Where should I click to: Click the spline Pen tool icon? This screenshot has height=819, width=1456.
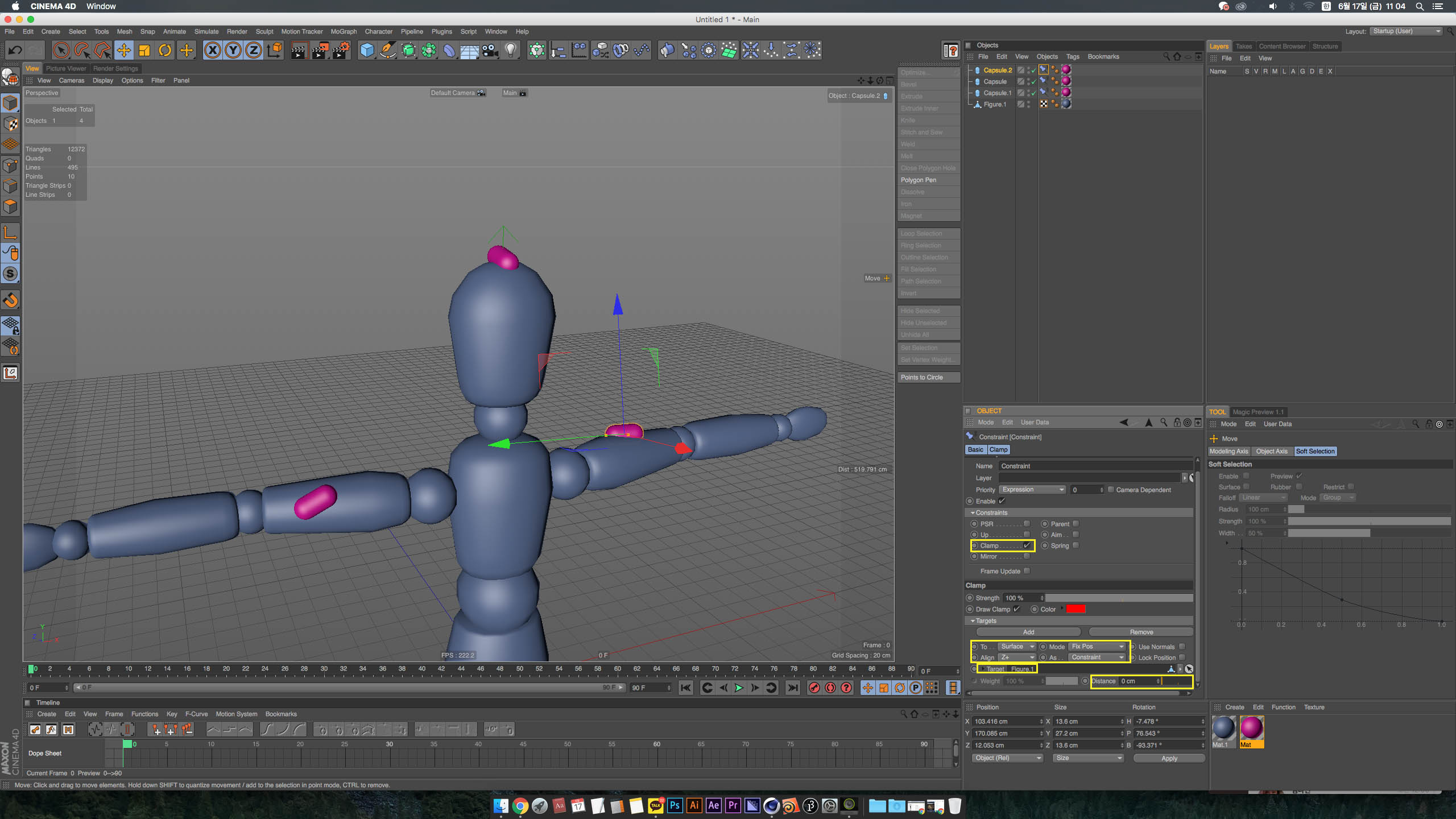click(388, 51)
